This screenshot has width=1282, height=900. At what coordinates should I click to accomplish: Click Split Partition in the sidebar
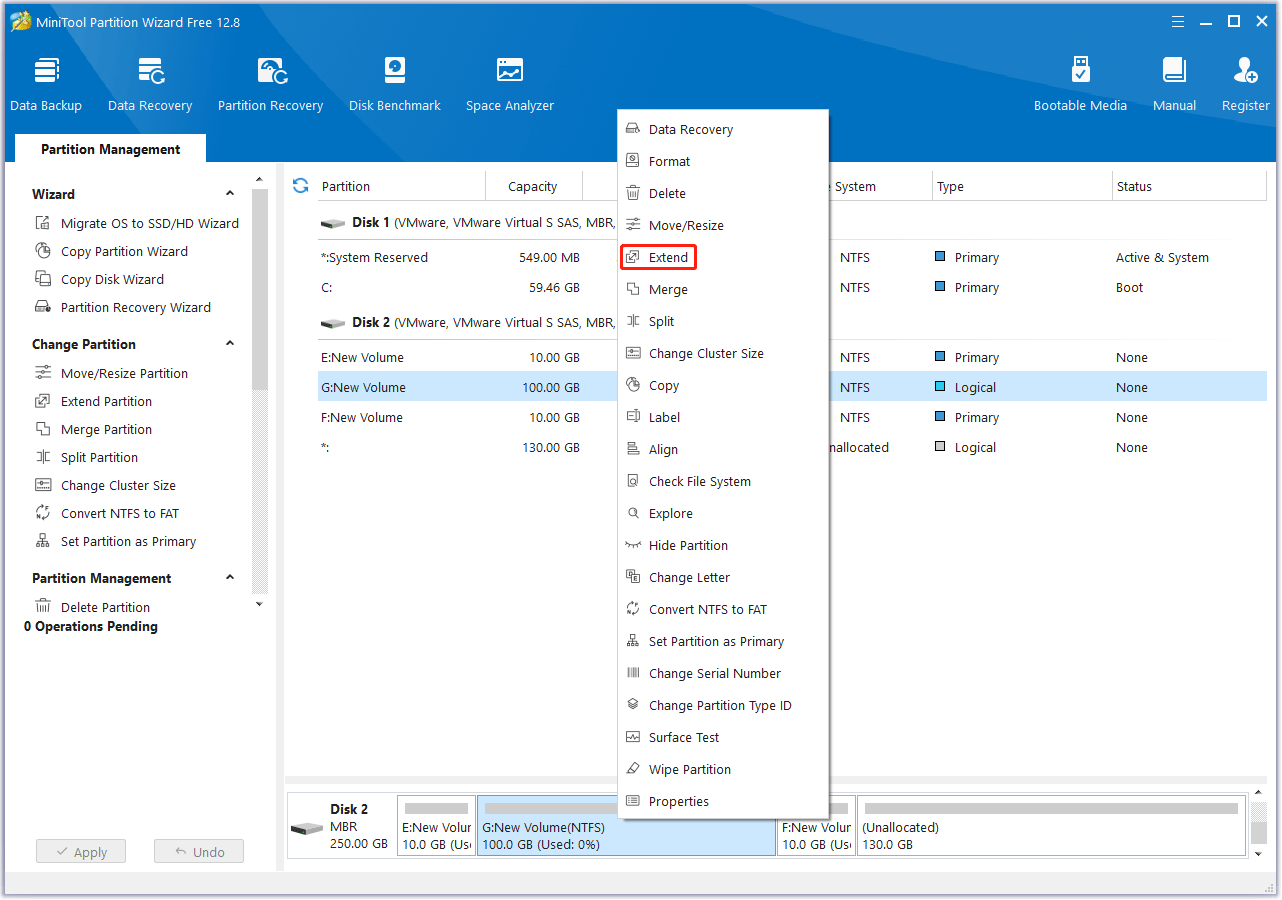coord(87,457)
